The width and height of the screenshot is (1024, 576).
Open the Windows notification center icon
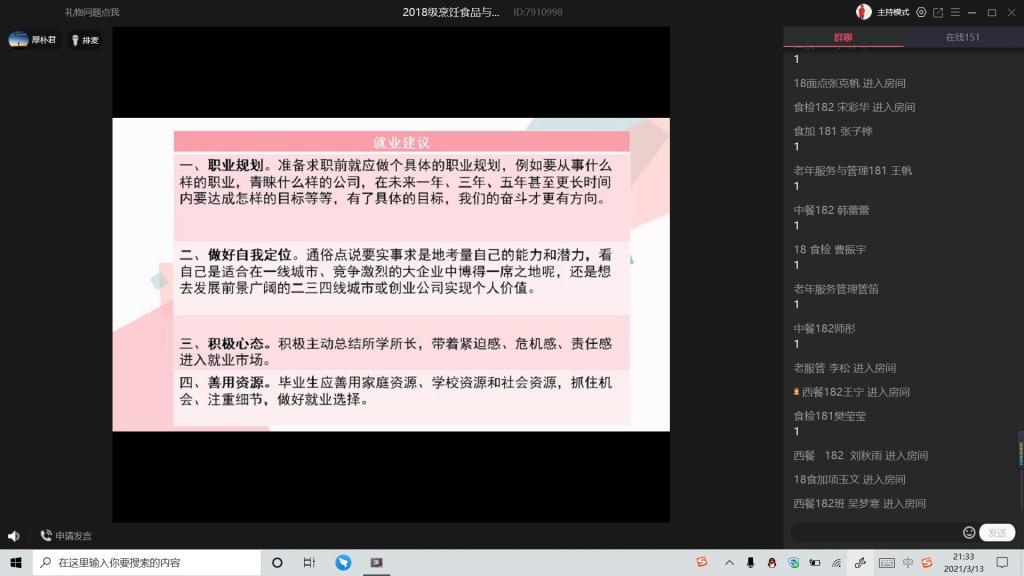1003,563
